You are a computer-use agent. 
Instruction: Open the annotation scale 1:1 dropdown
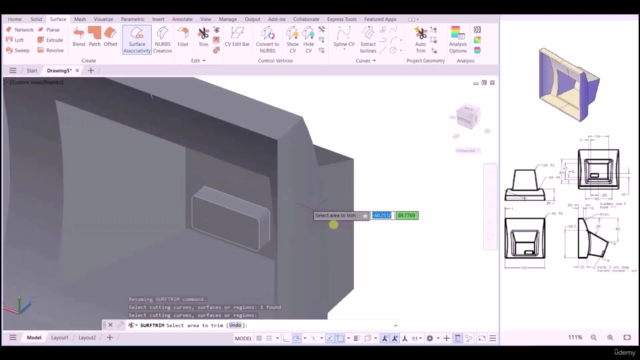click(417, 338)
